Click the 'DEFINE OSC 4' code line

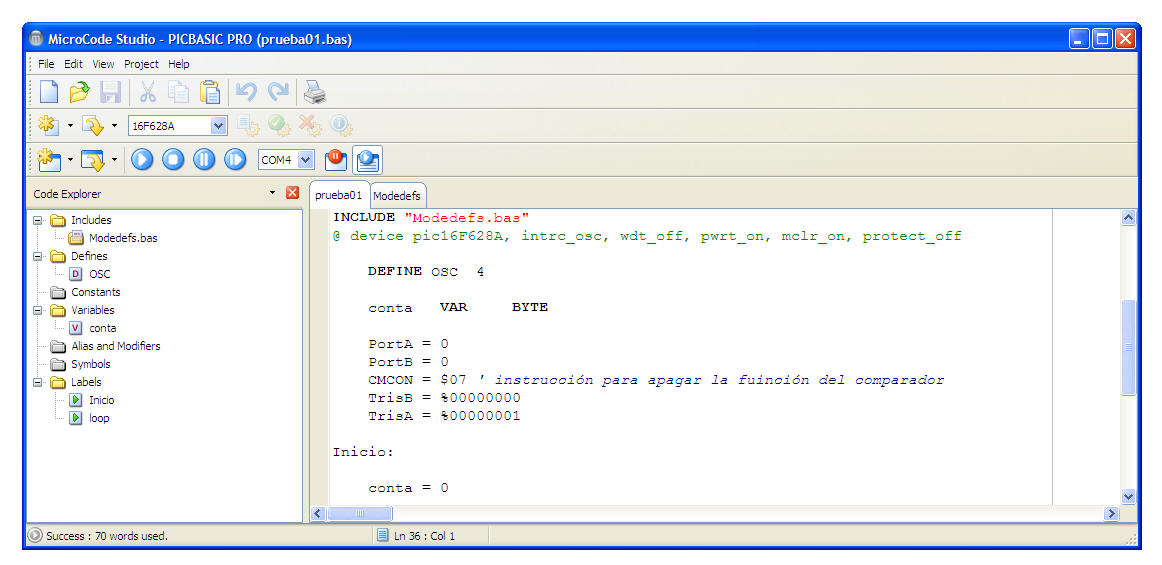click(426, 272)
